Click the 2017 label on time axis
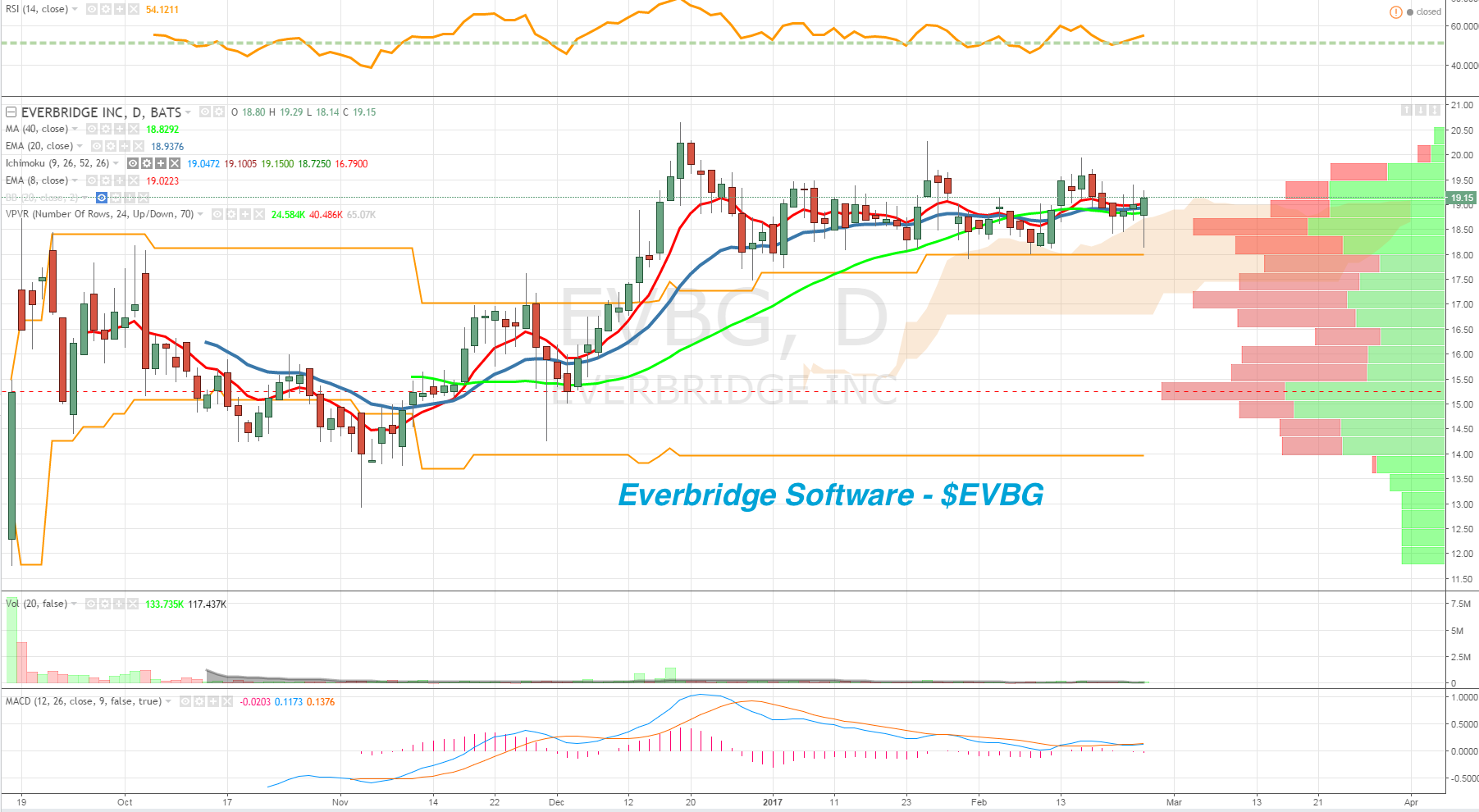This screenshot has height=812, width=1479. point(773,802)
